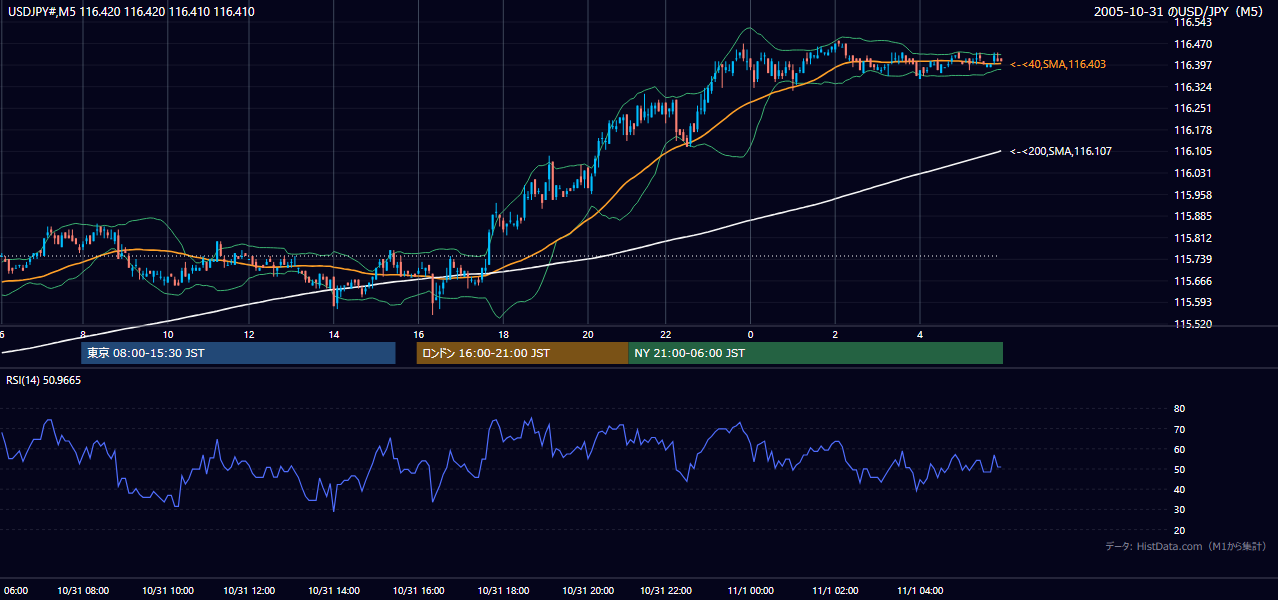Click price axis label 116.251
The width and height of the screenshot is (1278, 600).
tap(1193, 108)
